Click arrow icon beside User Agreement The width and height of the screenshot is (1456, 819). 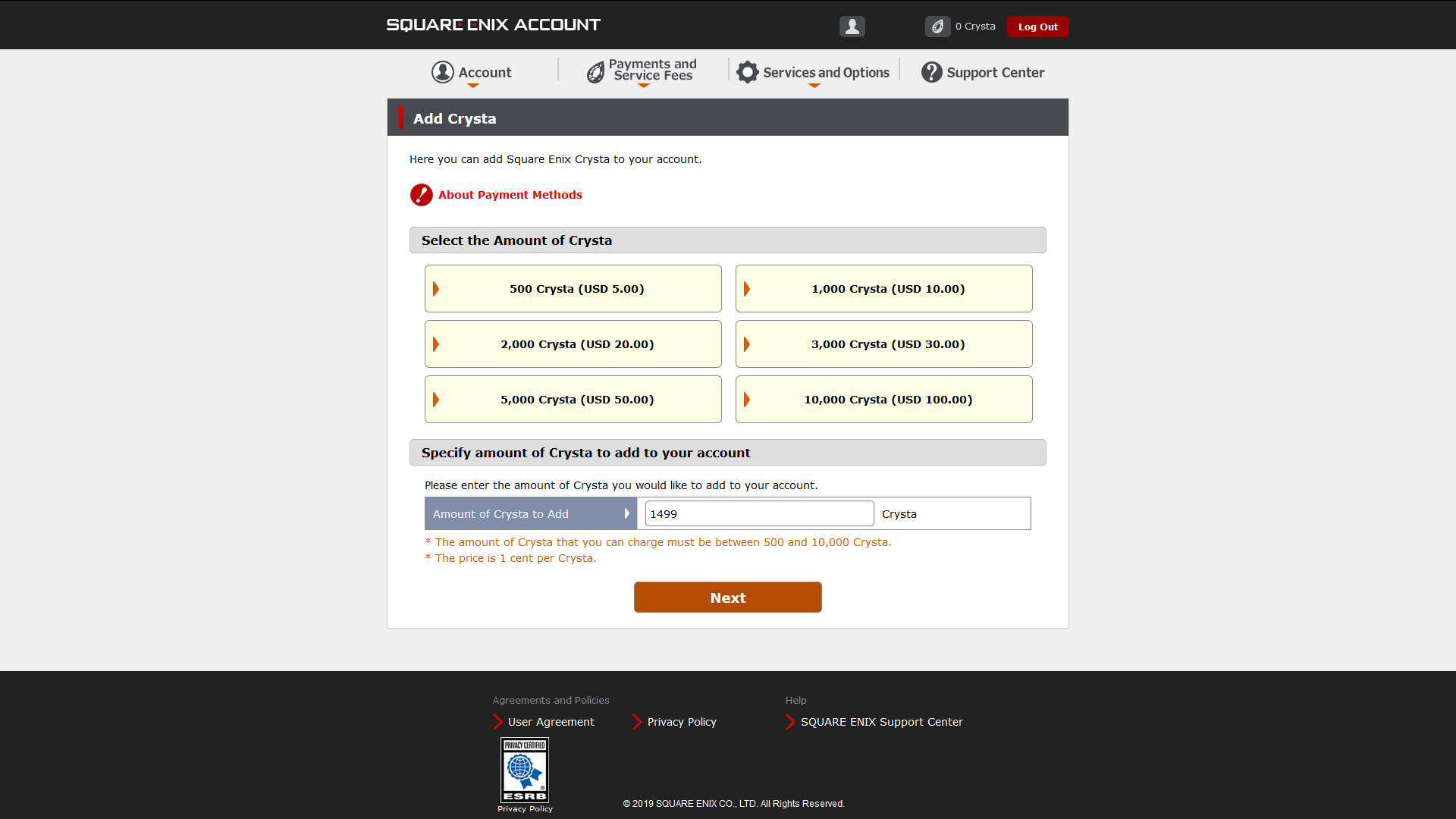497,722
